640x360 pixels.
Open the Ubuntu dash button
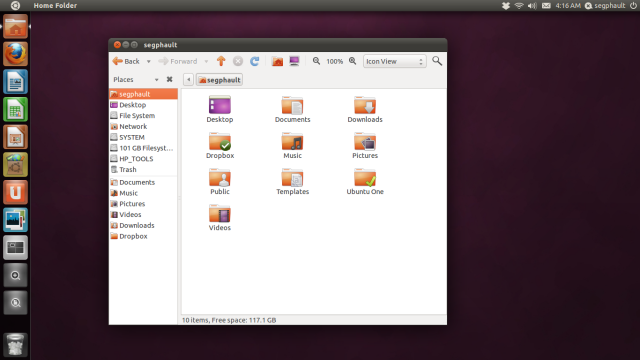click(x=15, y=5)
